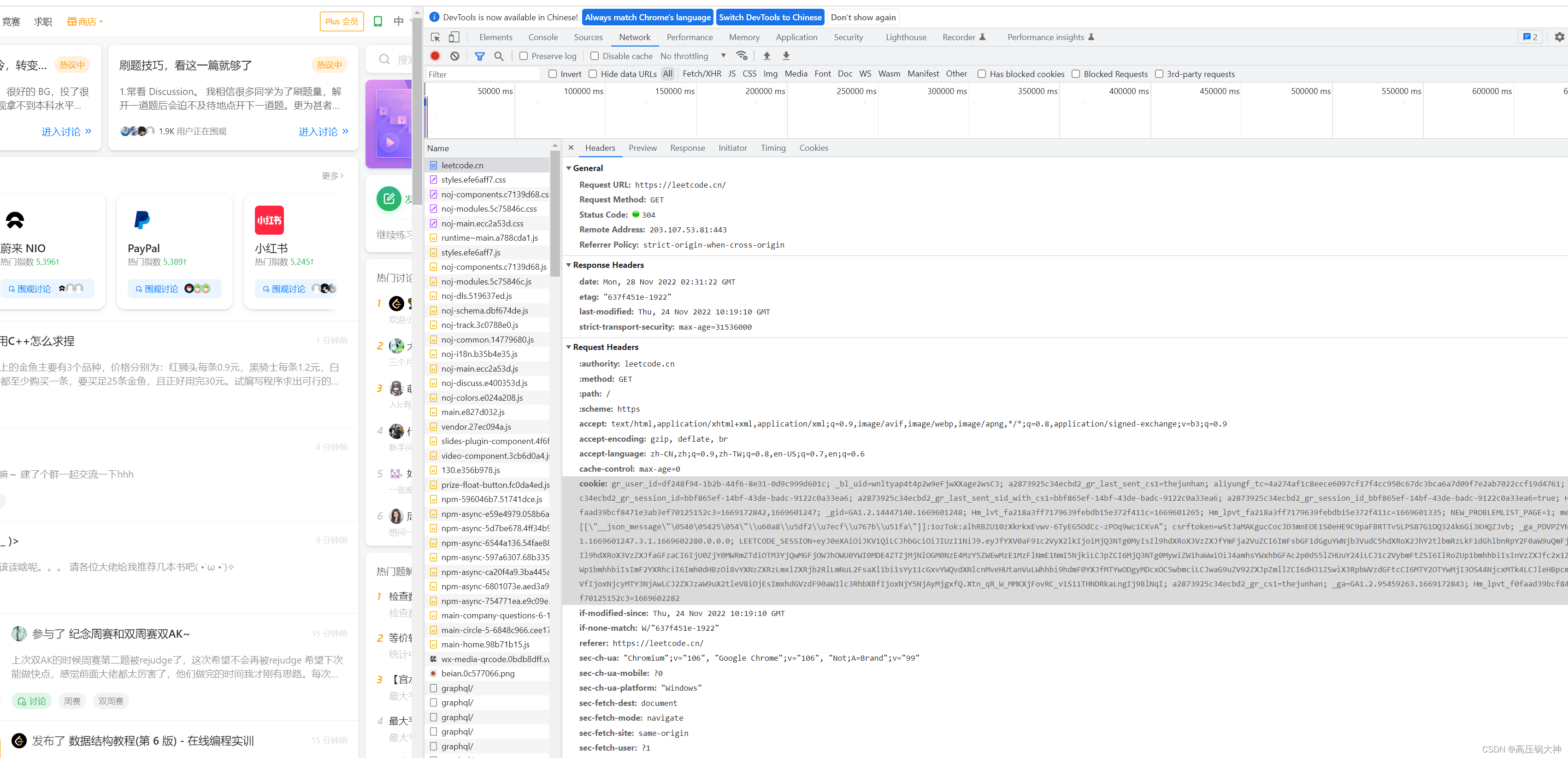Switch to the Console tab
Screen dimensions: 1568x758
[x=542, y=37]
